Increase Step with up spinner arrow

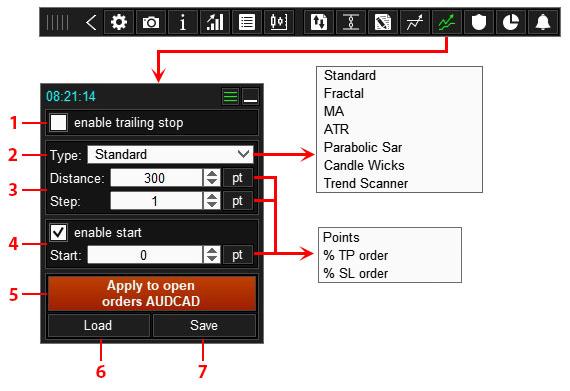point(212,197)
